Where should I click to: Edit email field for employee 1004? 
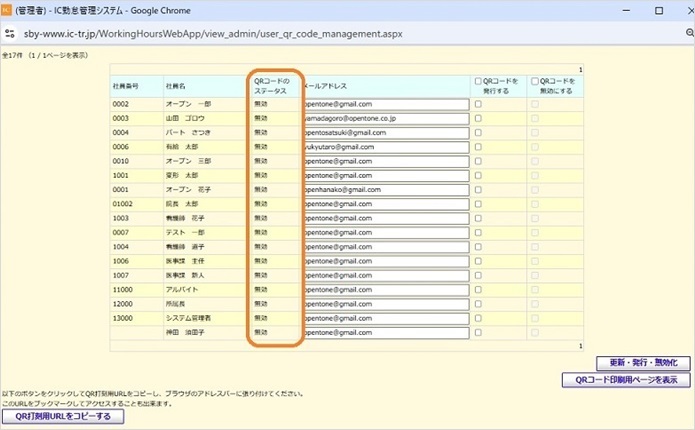point(386,247)
